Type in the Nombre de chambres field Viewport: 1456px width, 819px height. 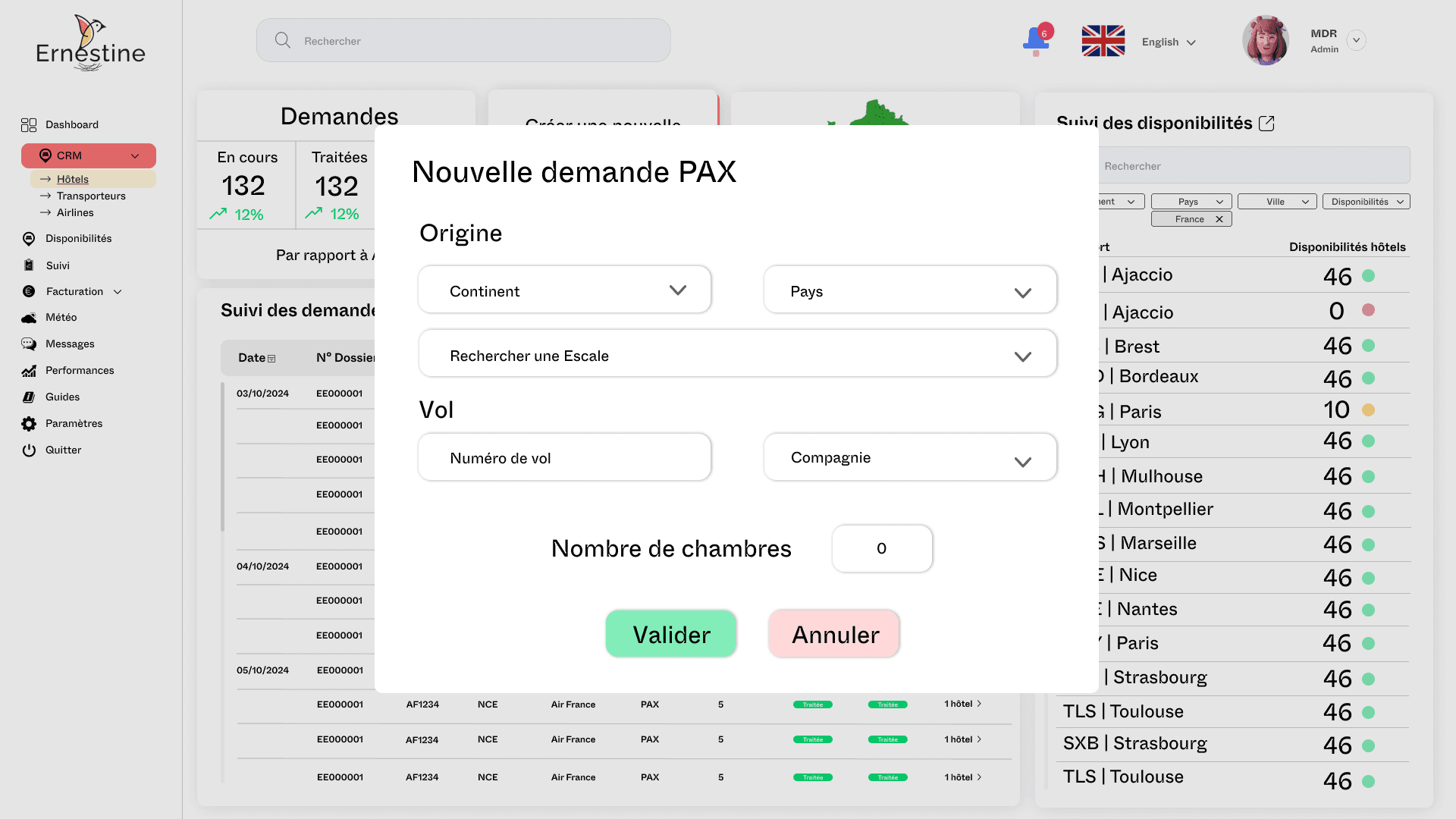881,548
